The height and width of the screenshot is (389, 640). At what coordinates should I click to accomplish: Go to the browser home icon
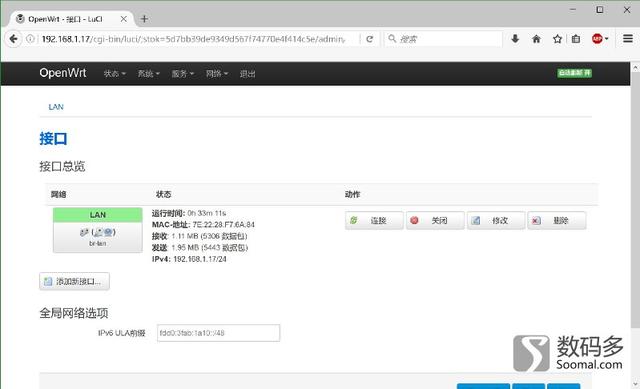[x=536, y=39]
